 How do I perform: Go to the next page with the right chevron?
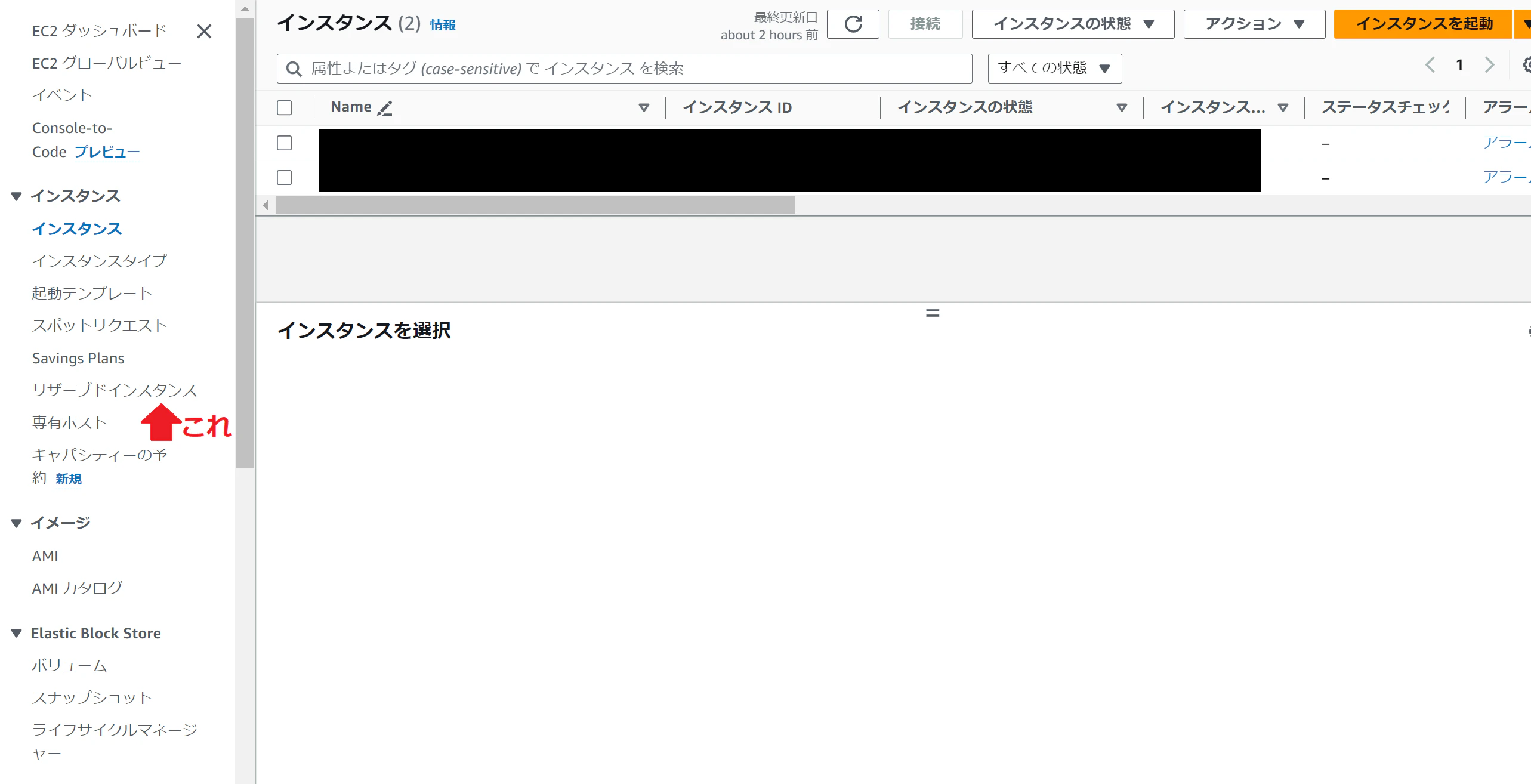click(1490, 64)
